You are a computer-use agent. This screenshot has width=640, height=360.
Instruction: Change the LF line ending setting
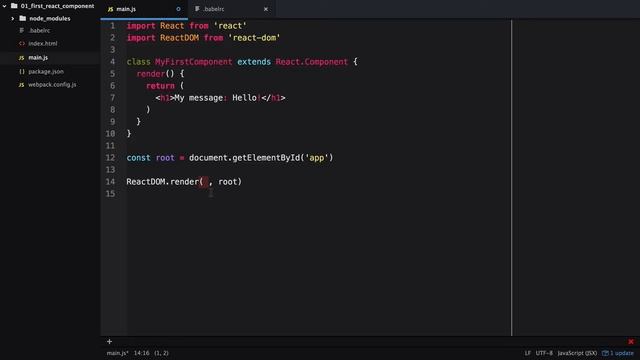[x=527, y=353]
